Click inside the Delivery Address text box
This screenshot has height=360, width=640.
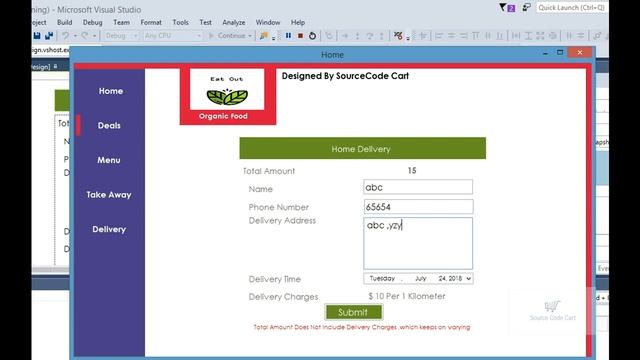click(x=418, y=243)
